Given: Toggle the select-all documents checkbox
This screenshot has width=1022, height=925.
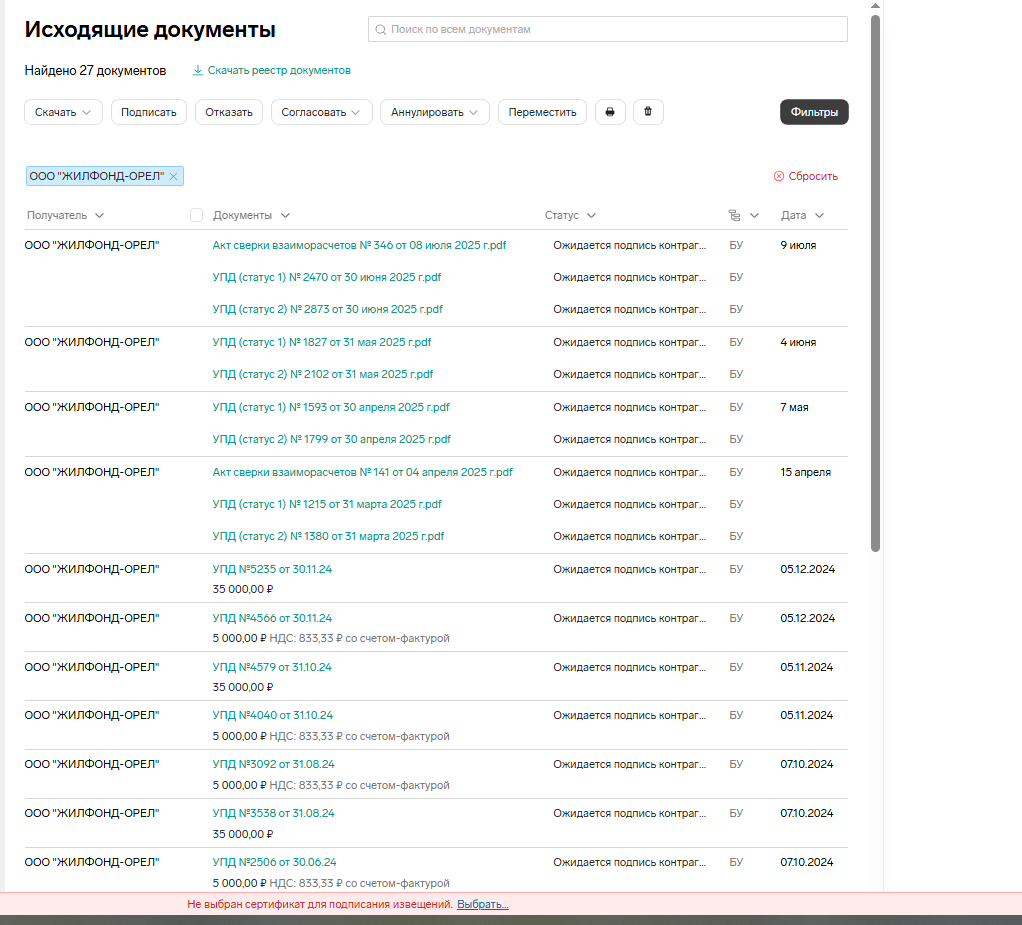Looking at the screenshot, I should [196, 216].
